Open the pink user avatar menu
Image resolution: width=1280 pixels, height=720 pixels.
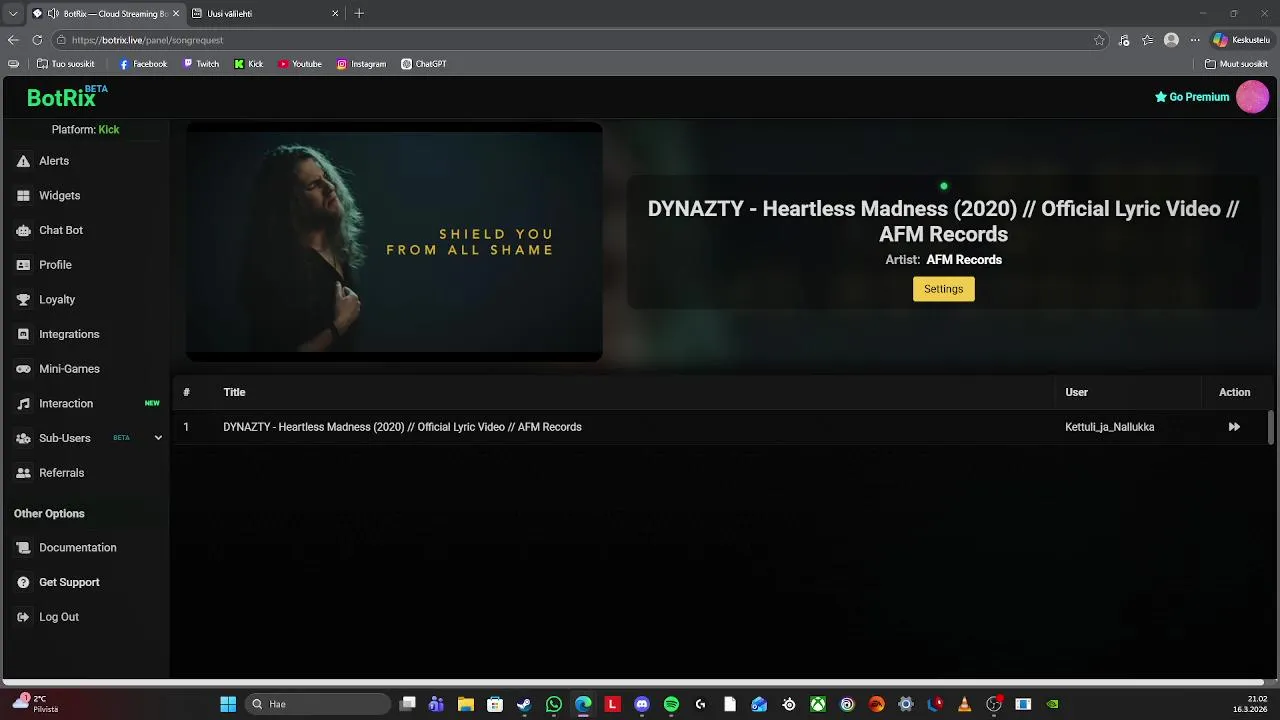[1252, 97]
